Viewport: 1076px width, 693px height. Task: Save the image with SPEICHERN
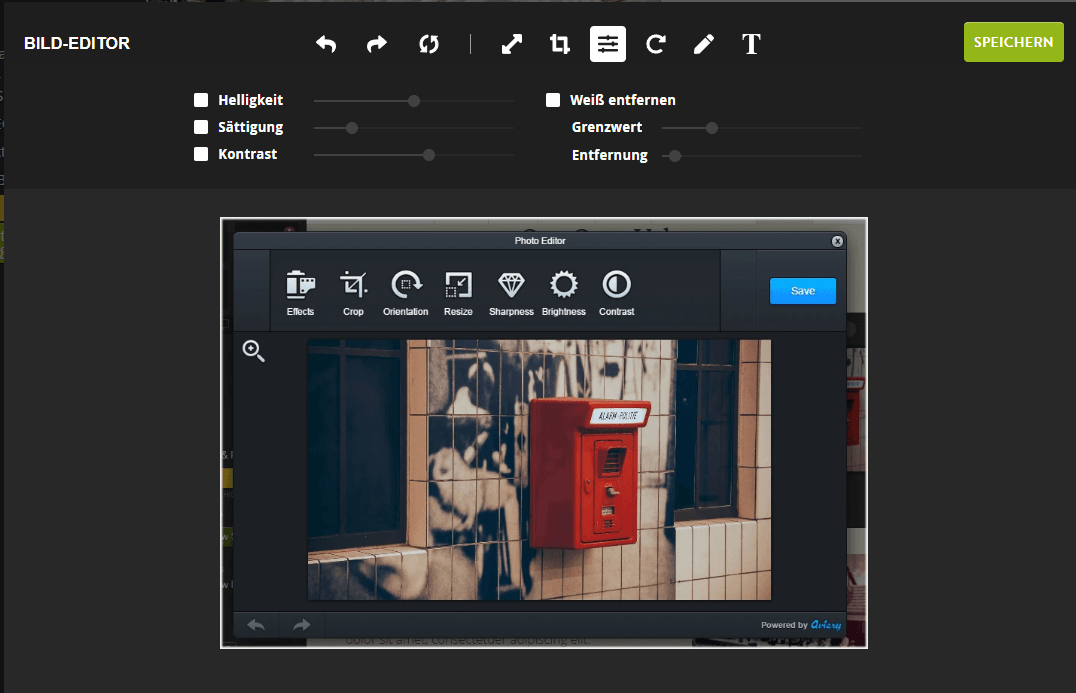pyautogui.click(x=1014, y=43)
